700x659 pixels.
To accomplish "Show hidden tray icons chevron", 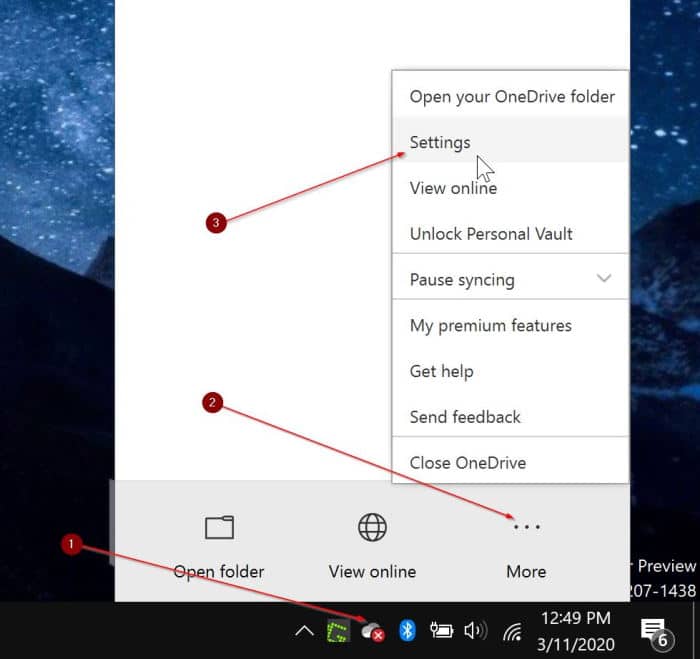I will pos(304,631).
